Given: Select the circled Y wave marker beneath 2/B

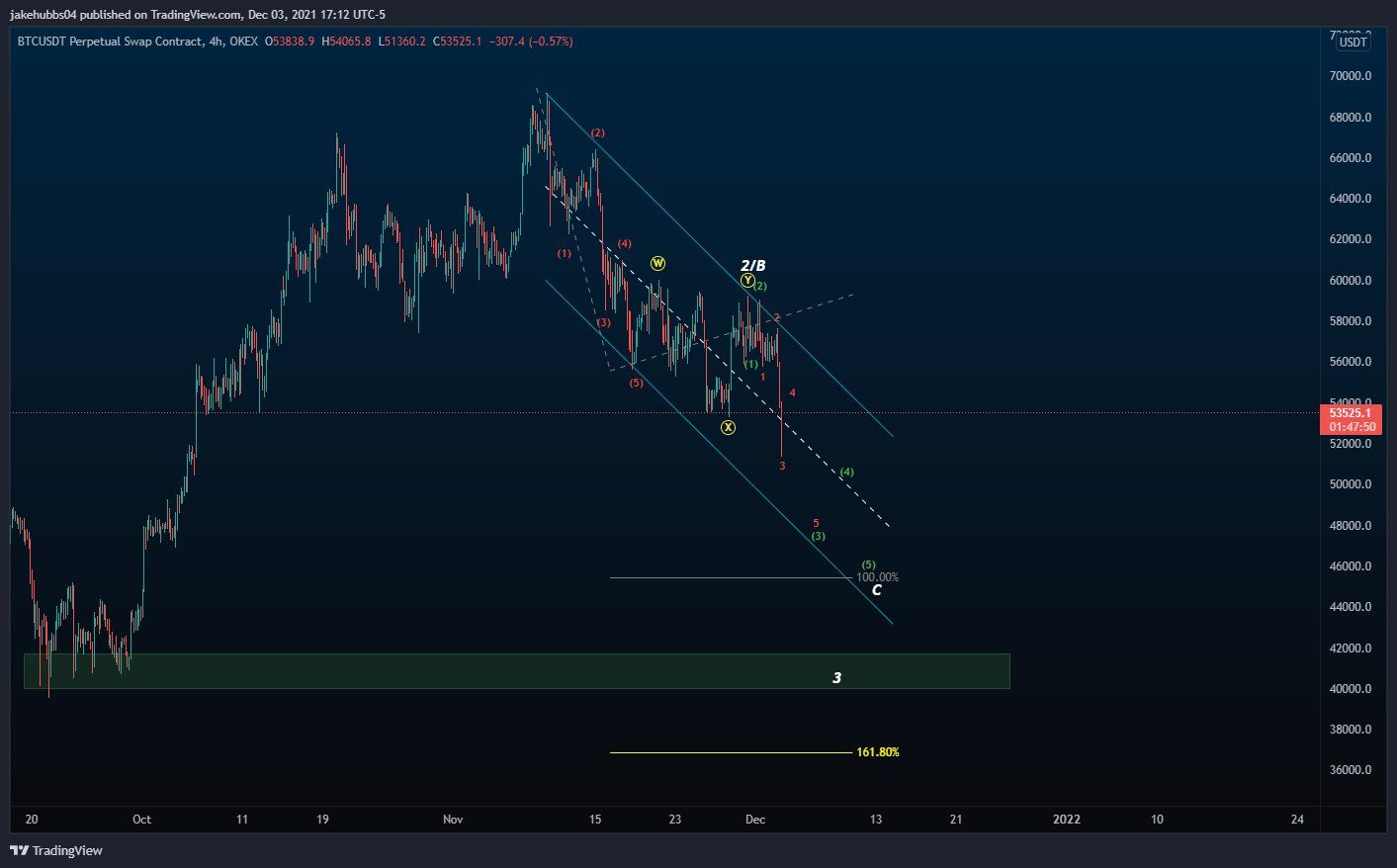Looking at the screenshot, I should 748,281.
